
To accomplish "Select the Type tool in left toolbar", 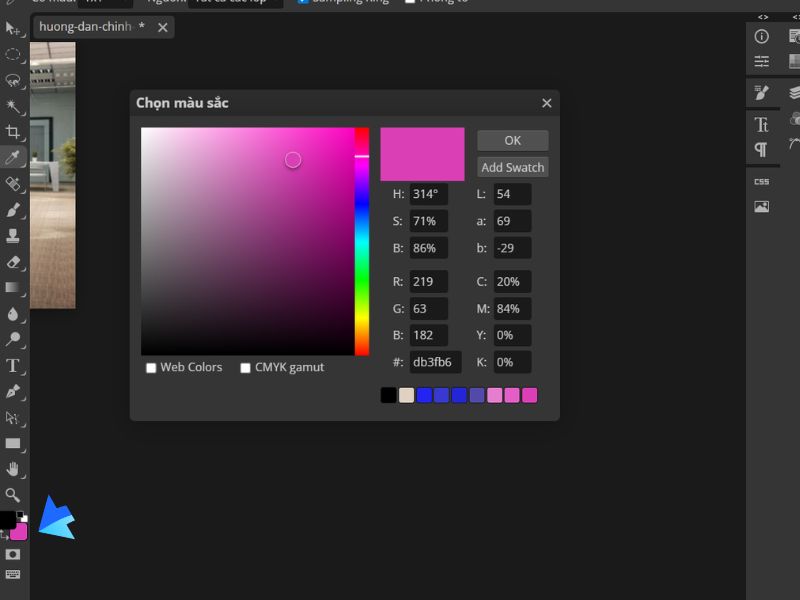I will pos(12,365).
